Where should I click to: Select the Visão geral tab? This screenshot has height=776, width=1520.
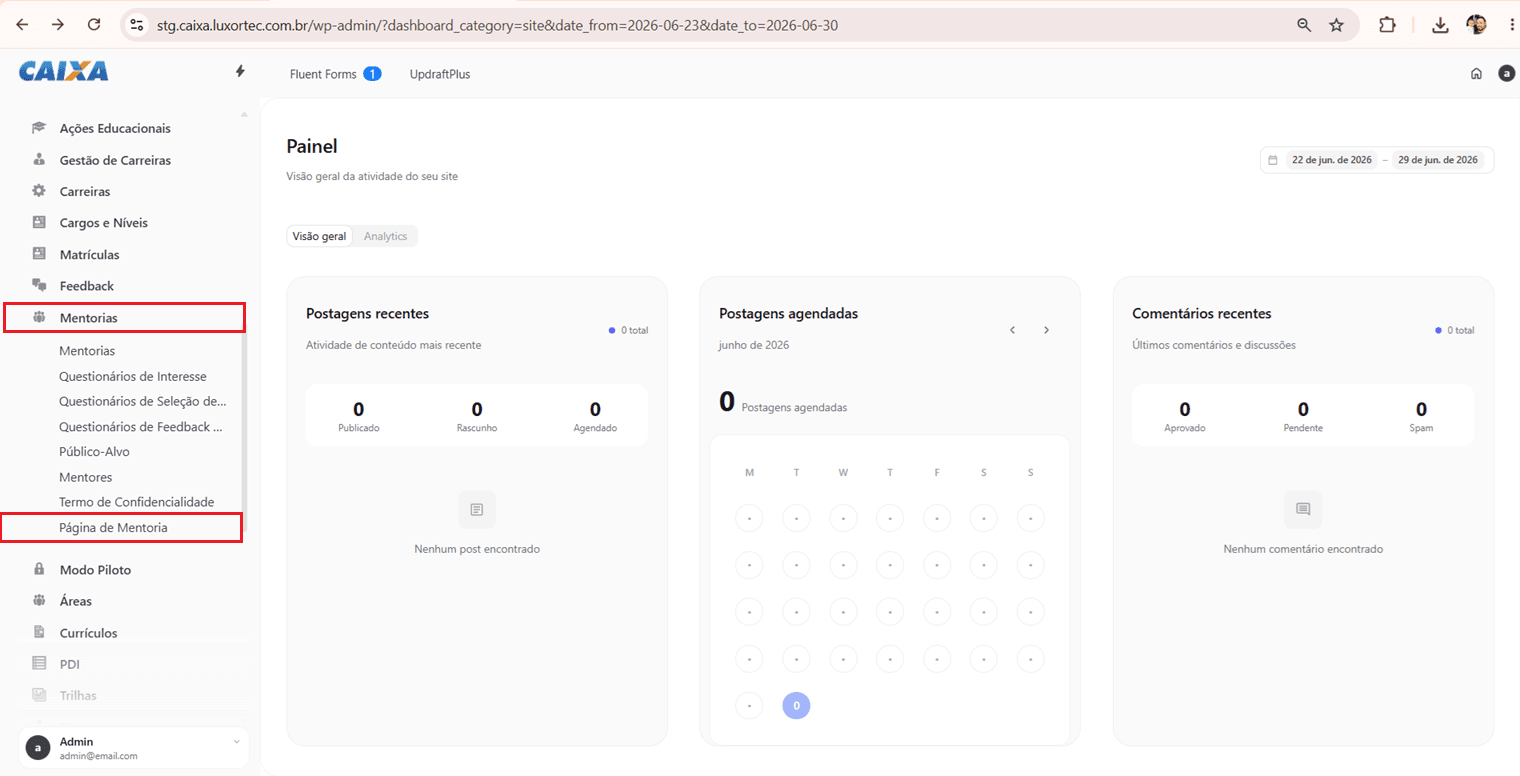[x=319, y=236]
